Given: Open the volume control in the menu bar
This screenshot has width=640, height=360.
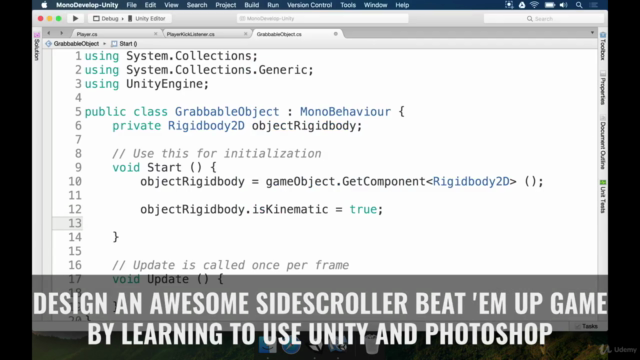Looking at the screenshot, I should click(x=564, y=5).
